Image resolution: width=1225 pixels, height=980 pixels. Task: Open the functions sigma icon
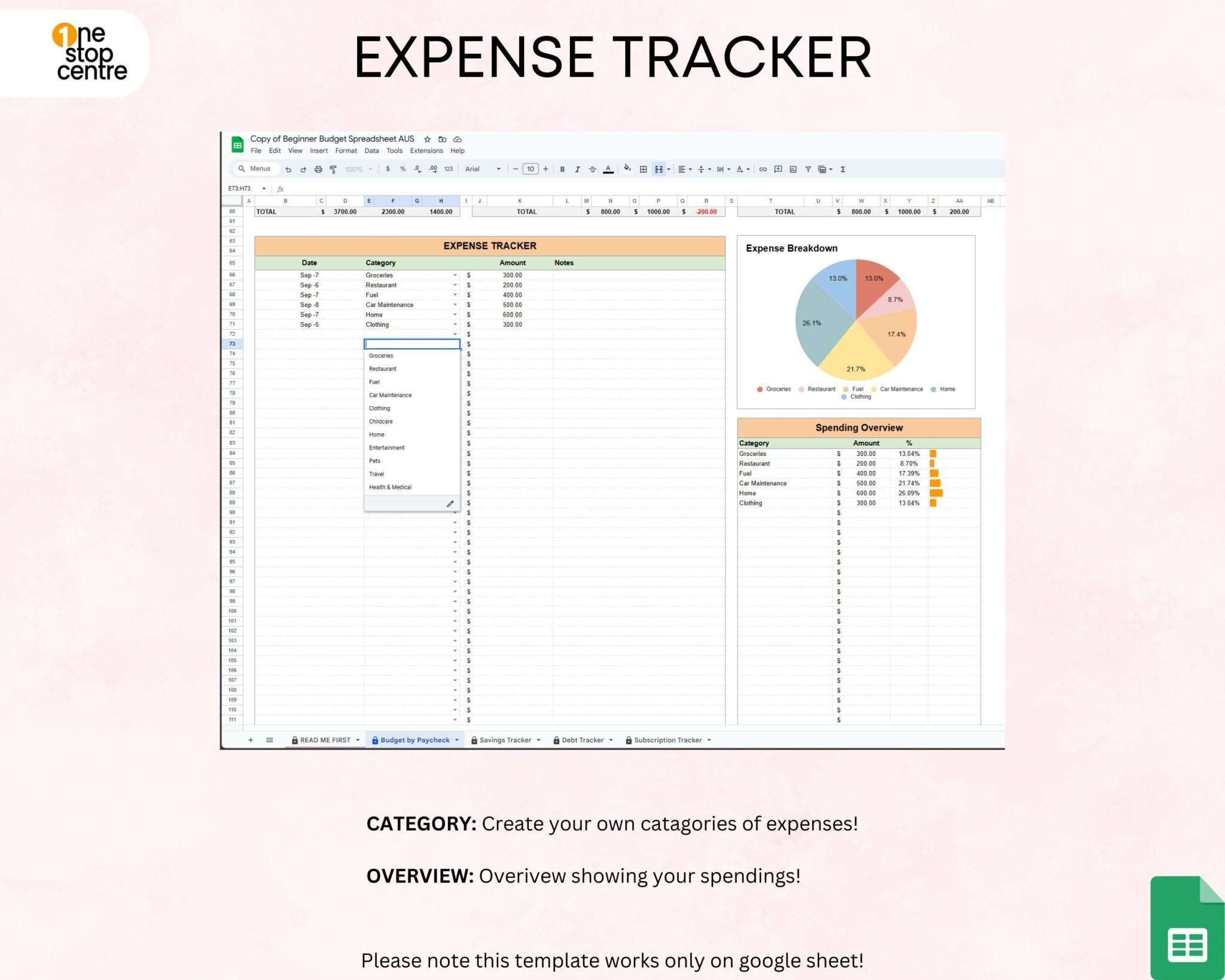click(x=842, y=169)
